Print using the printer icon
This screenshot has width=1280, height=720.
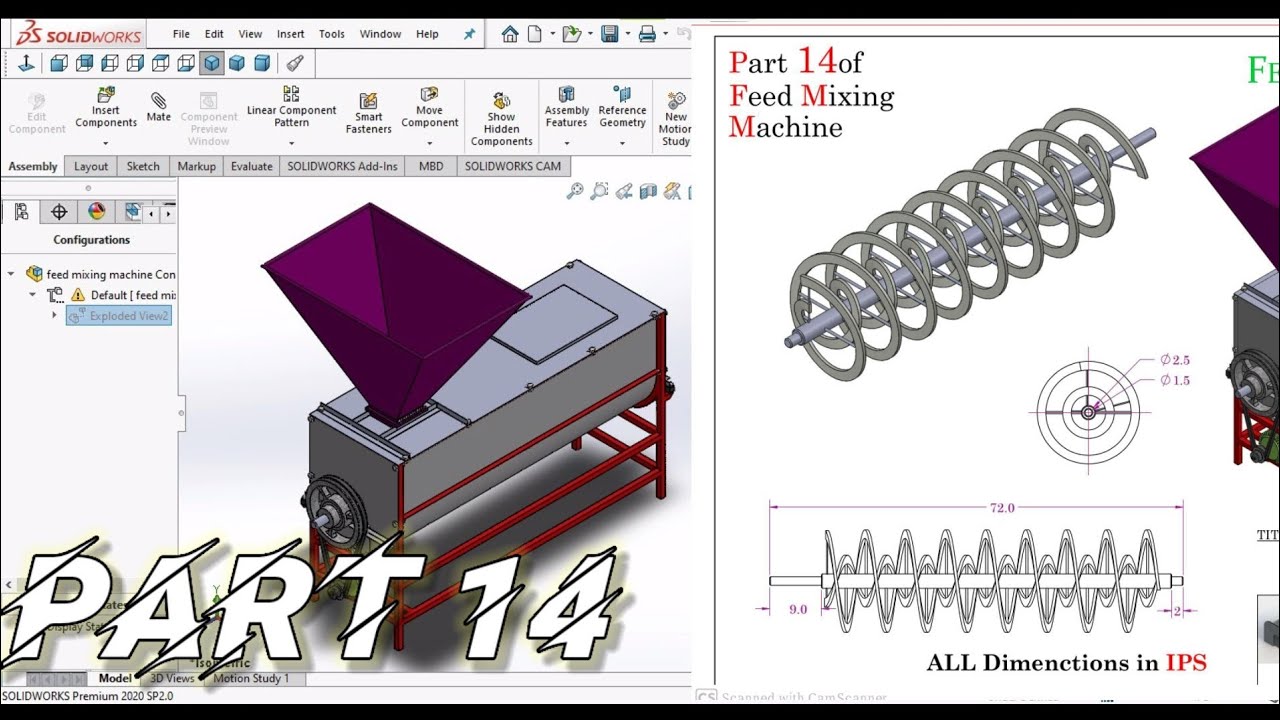click(x=647, y=34)
